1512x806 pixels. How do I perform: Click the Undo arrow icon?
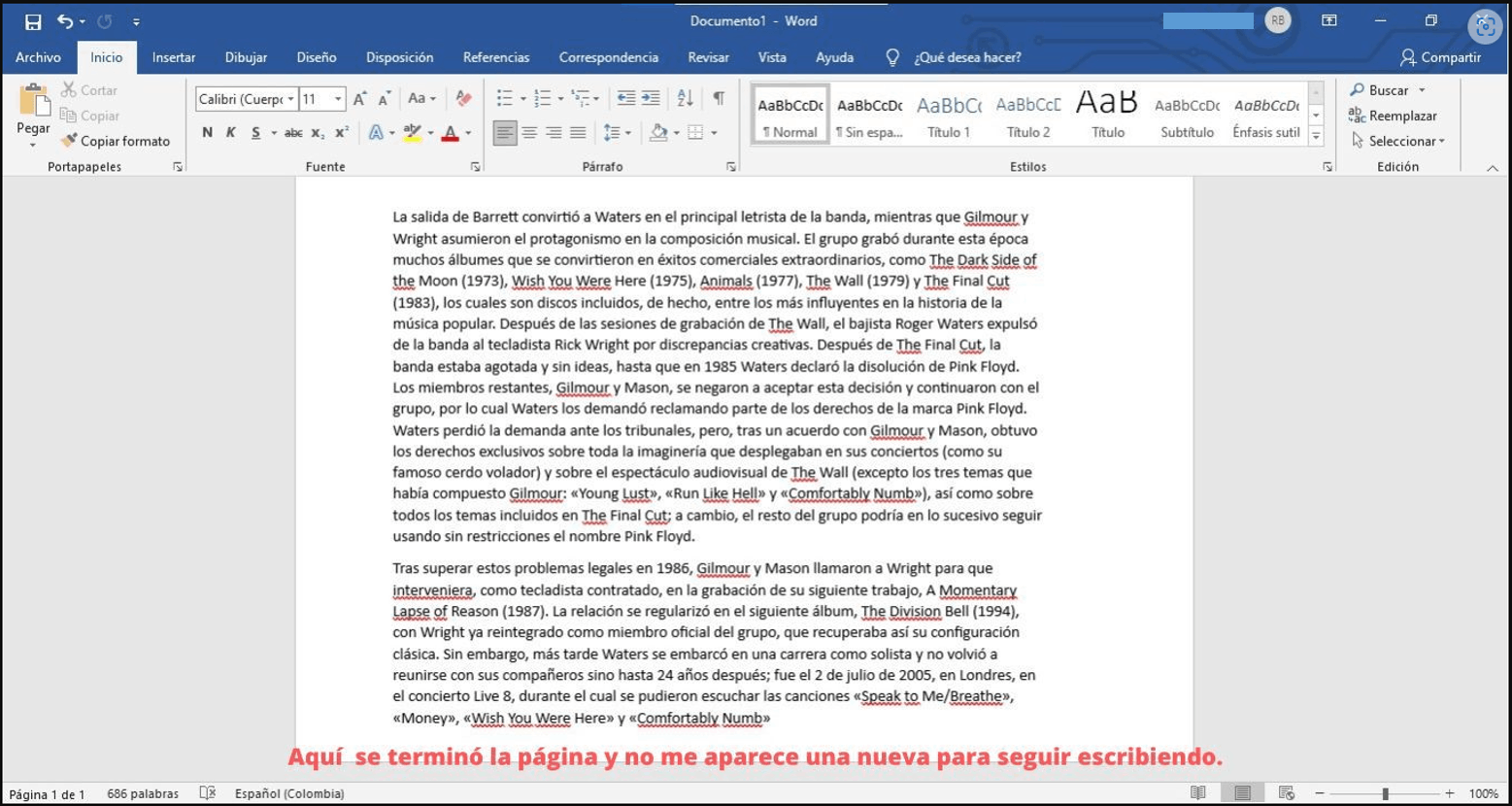[x=64, y=21]
